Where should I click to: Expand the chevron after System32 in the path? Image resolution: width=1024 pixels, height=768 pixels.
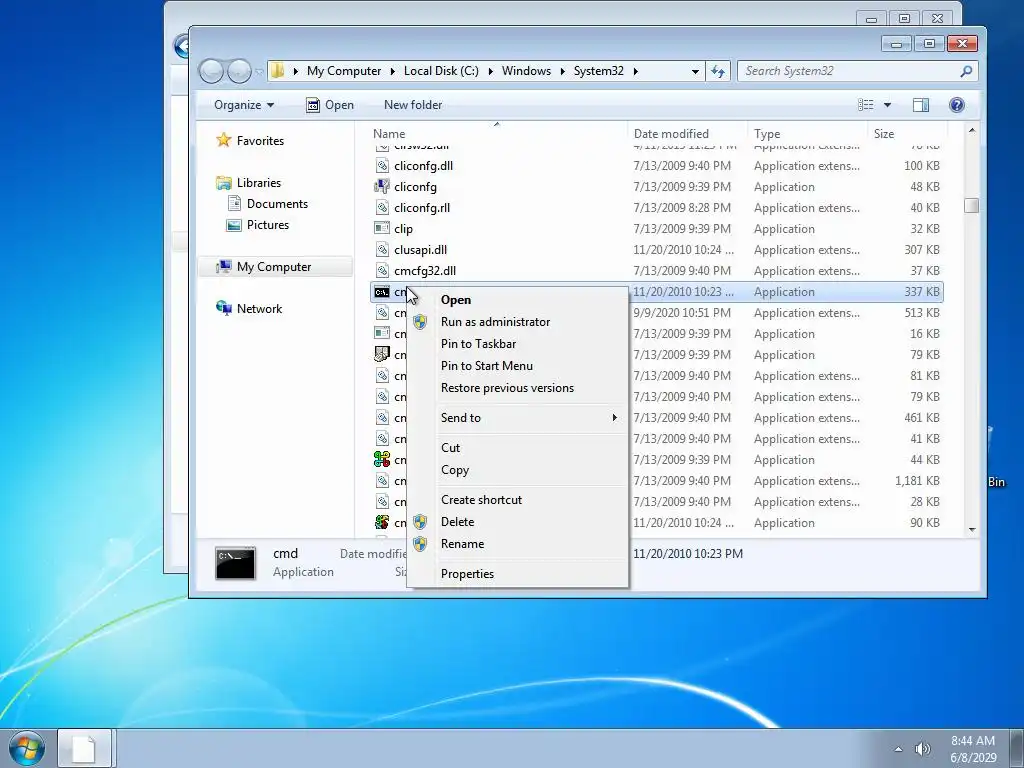(x=635, y=71)
